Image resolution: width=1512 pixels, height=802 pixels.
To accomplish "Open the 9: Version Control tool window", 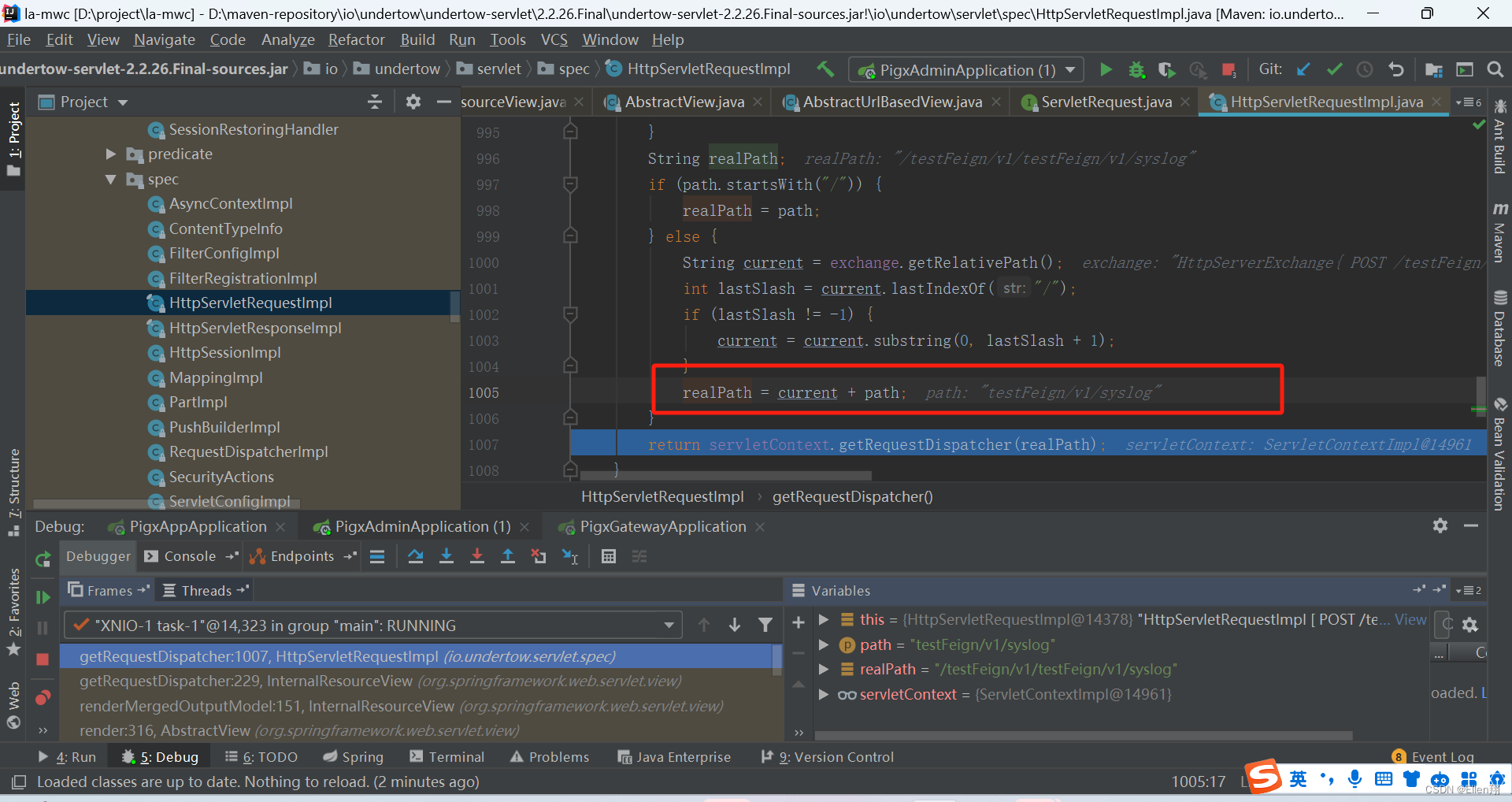I will pyautogui.click(x=827, y=757).
